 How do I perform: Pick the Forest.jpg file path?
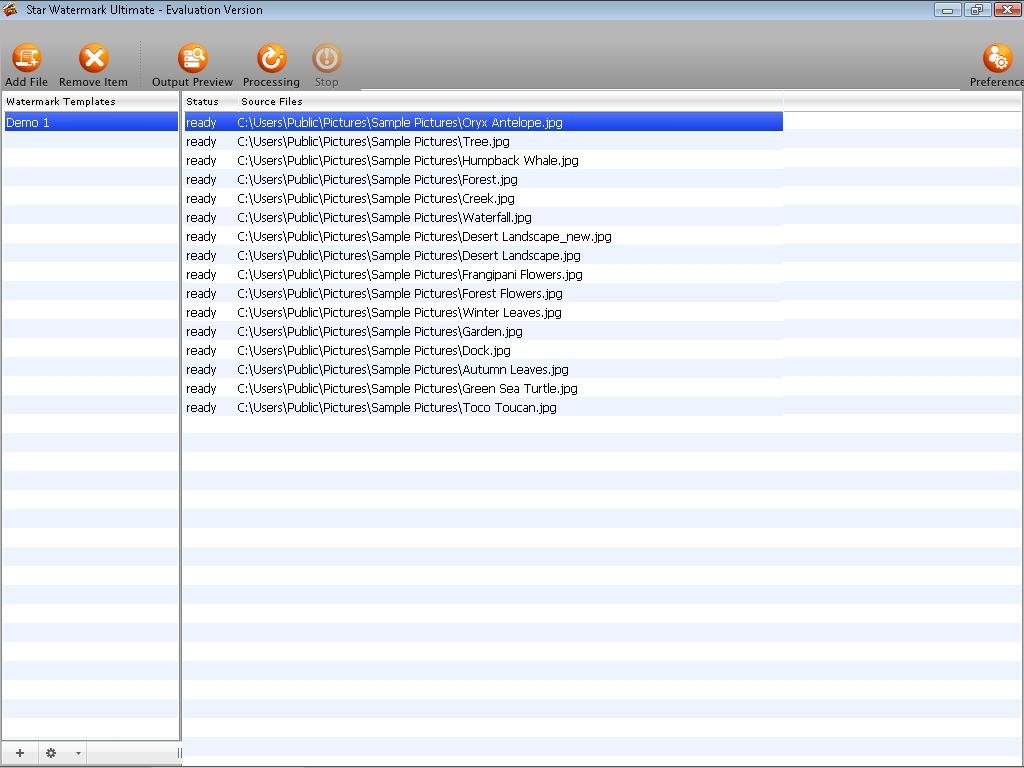point(377,179)
